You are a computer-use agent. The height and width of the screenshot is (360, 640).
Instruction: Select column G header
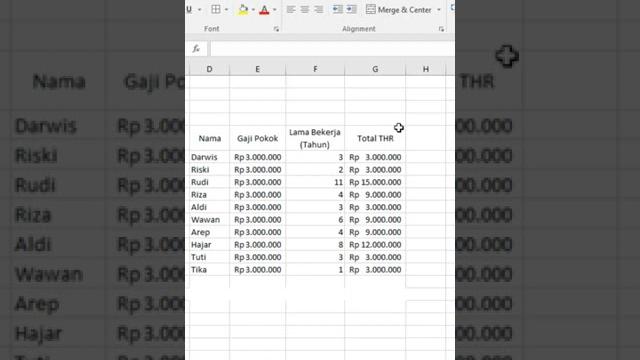(375, 69)
